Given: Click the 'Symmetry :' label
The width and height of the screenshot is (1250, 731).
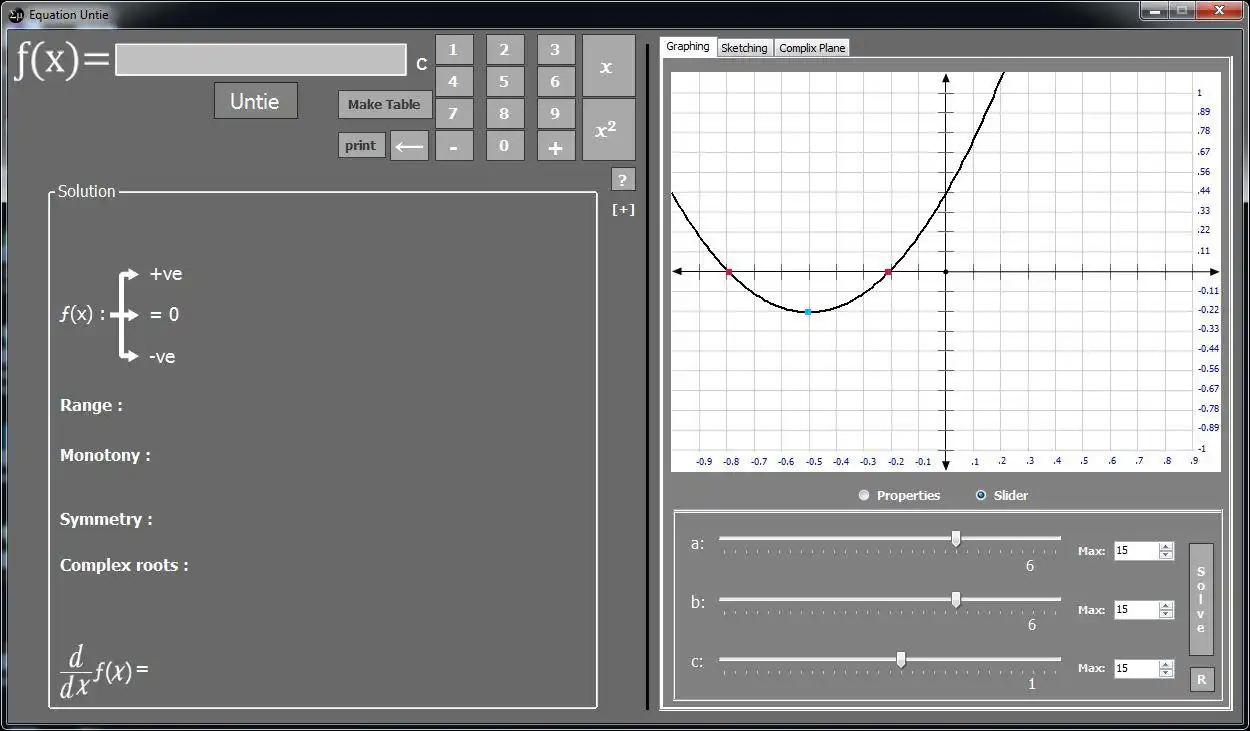Looking at the screenshot, I should (x=106, y=519).
